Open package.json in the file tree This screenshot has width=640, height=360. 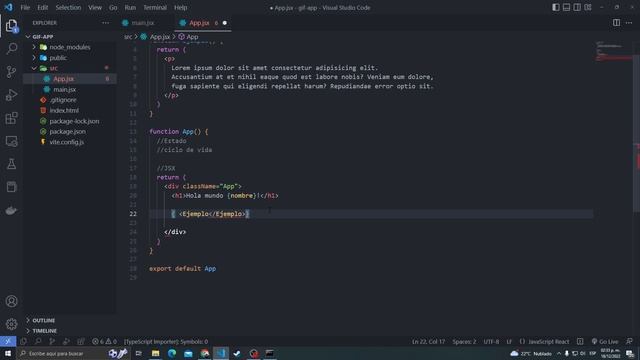(69, 131)
